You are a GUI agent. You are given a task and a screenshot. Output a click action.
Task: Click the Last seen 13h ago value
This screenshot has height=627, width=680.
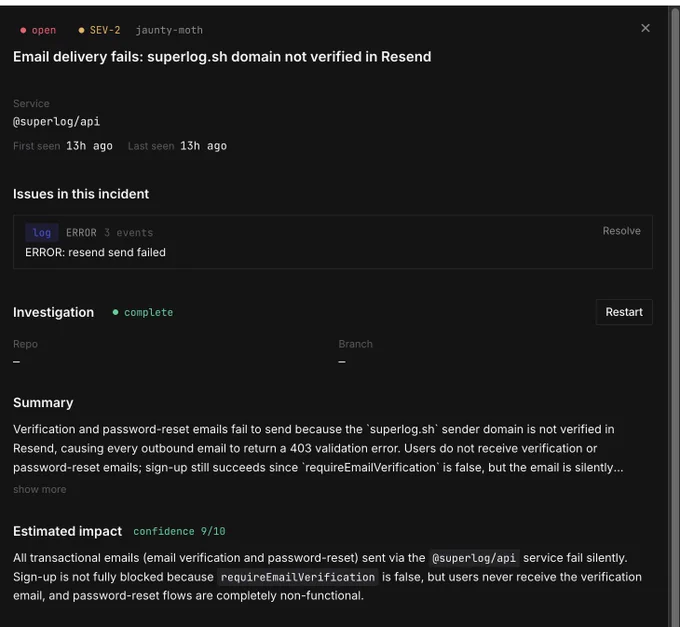(203, 146)
